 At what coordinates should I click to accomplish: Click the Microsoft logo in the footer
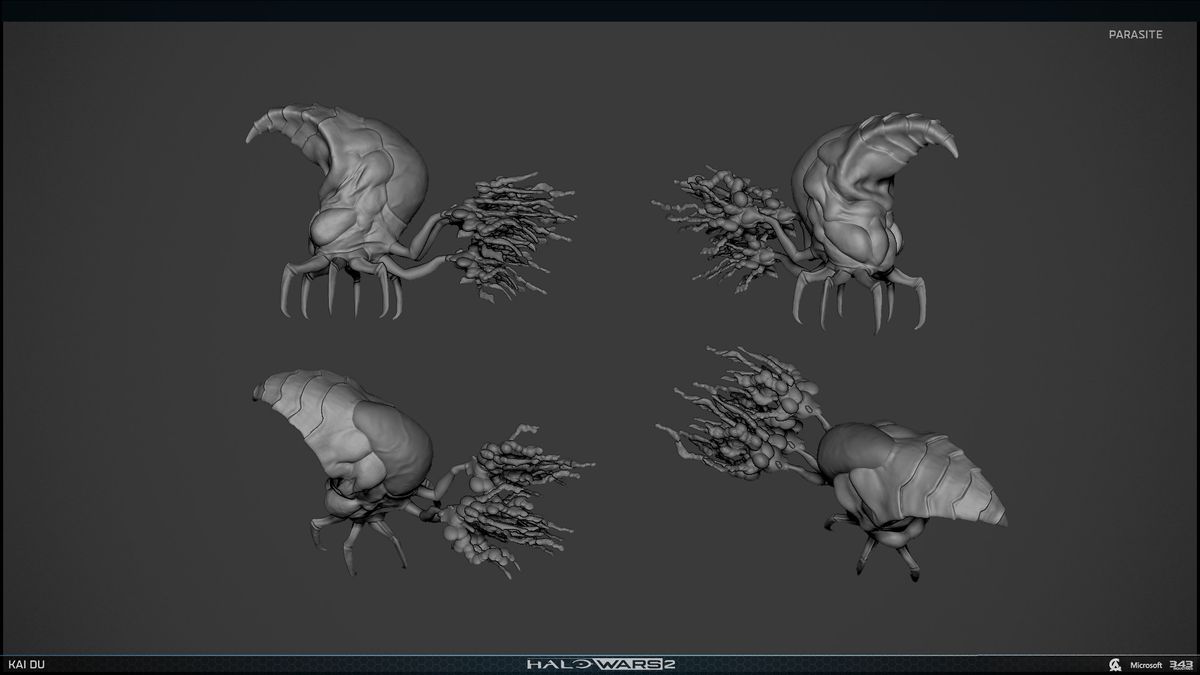[1146, 665]
